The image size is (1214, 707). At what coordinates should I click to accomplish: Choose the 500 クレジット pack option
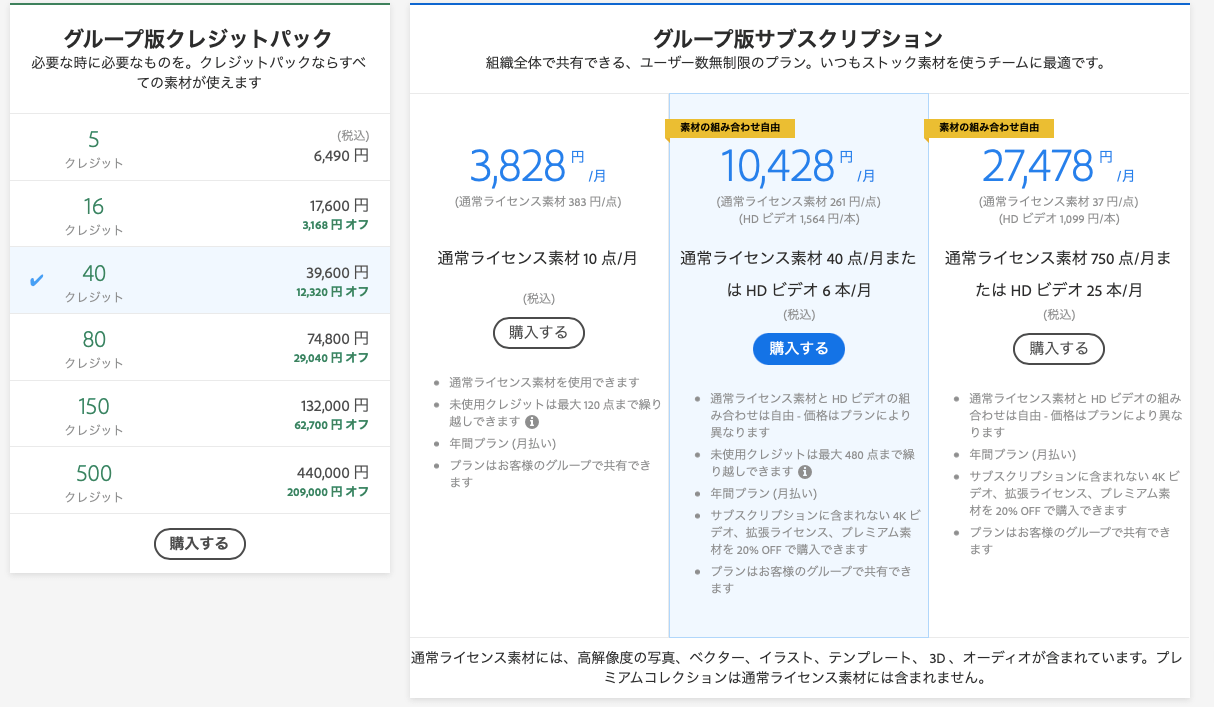point(200,480)
